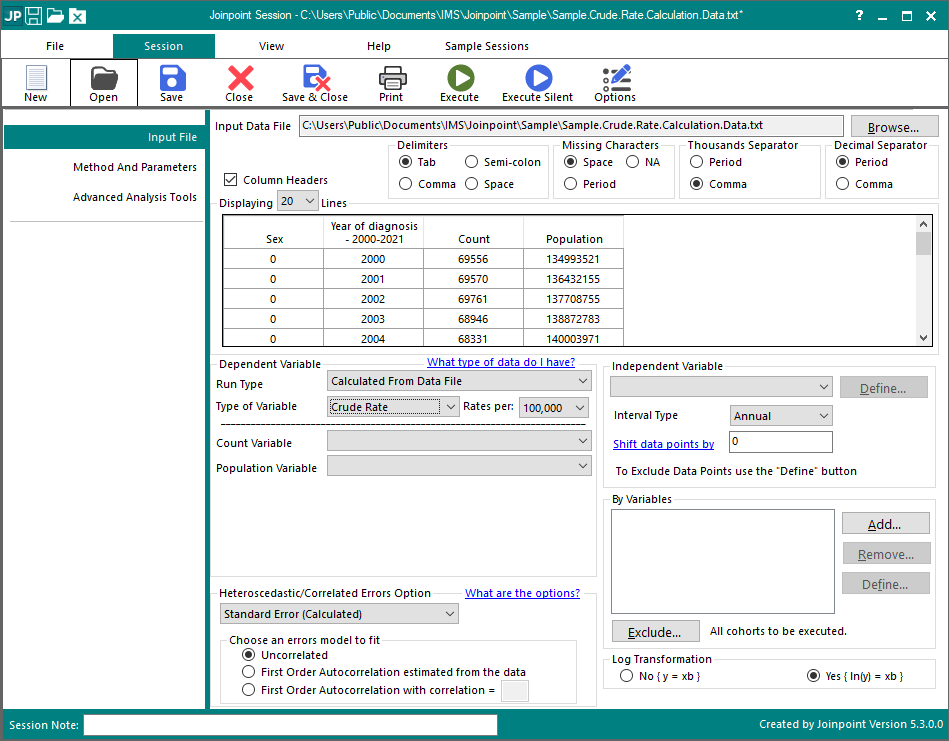Click the Browse button for input file
949x741 pixels.
tap(894, 127)
